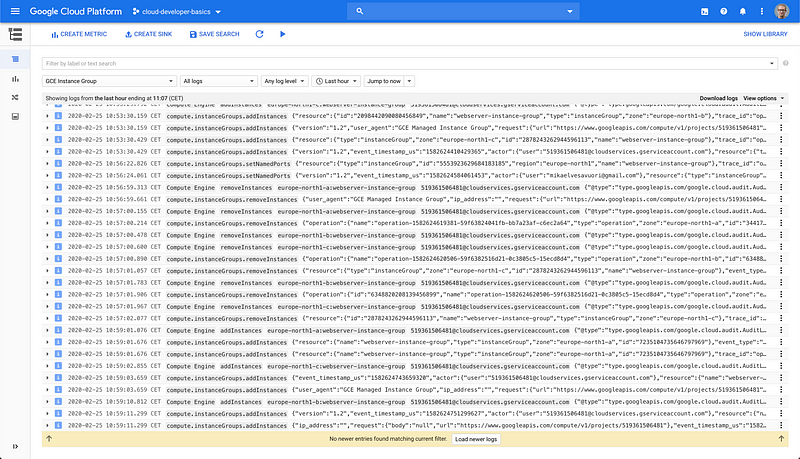Open more actions for entry 10:57:02.077
This screenshot has height=459, width=800.
click(x=781, y=318)
